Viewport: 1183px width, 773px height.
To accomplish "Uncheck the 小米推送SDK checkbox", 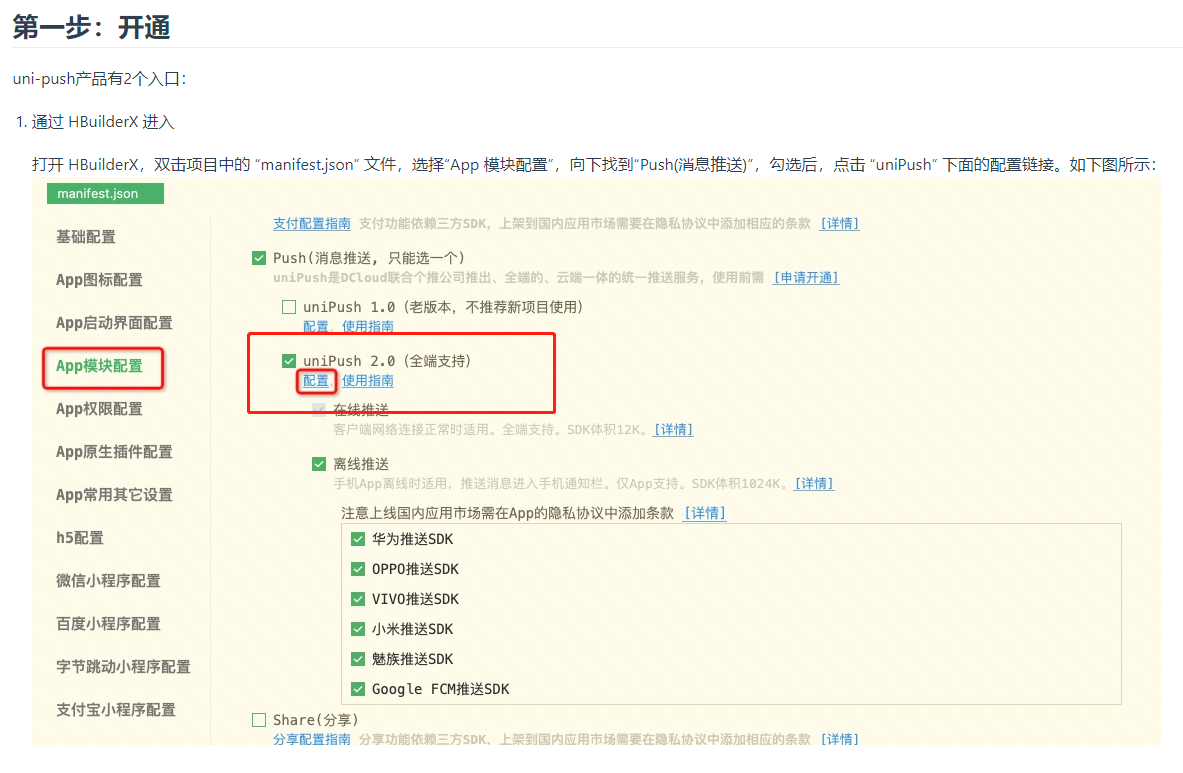I will pos(358,629).
